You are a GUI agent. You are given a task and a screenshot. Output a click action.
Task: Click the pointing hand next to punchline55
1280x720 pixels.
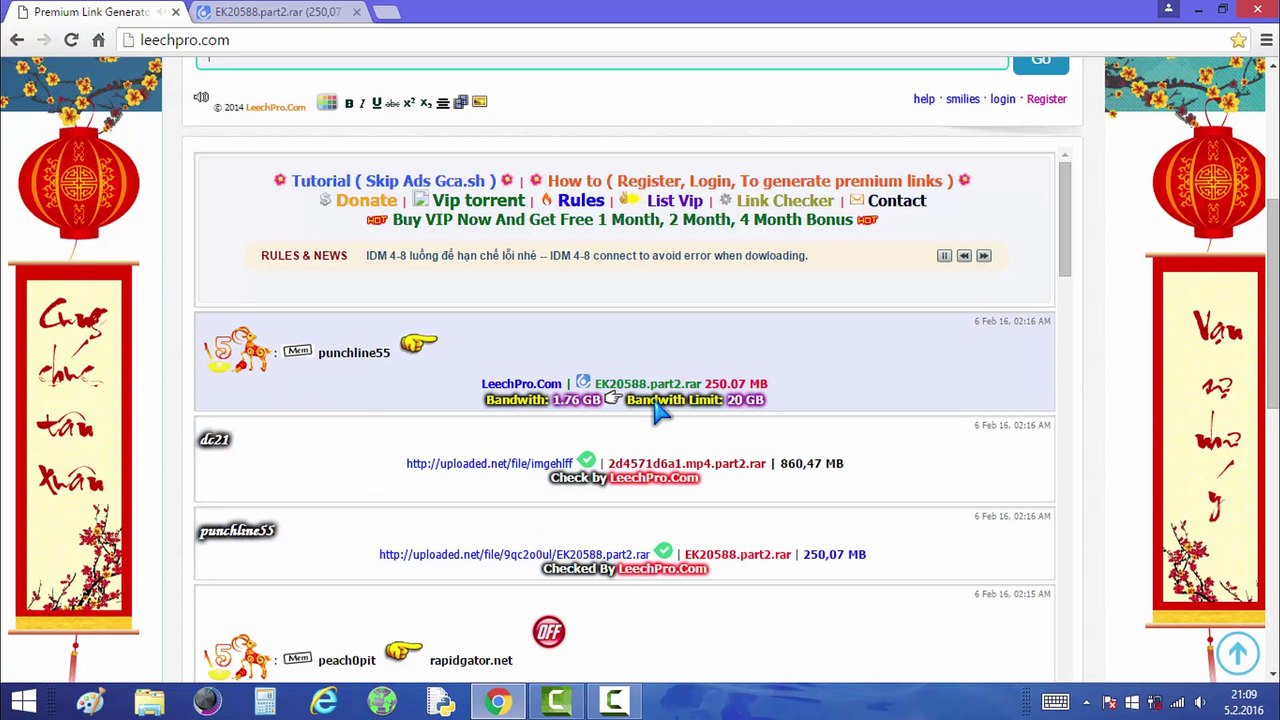(x=418, y=343)
